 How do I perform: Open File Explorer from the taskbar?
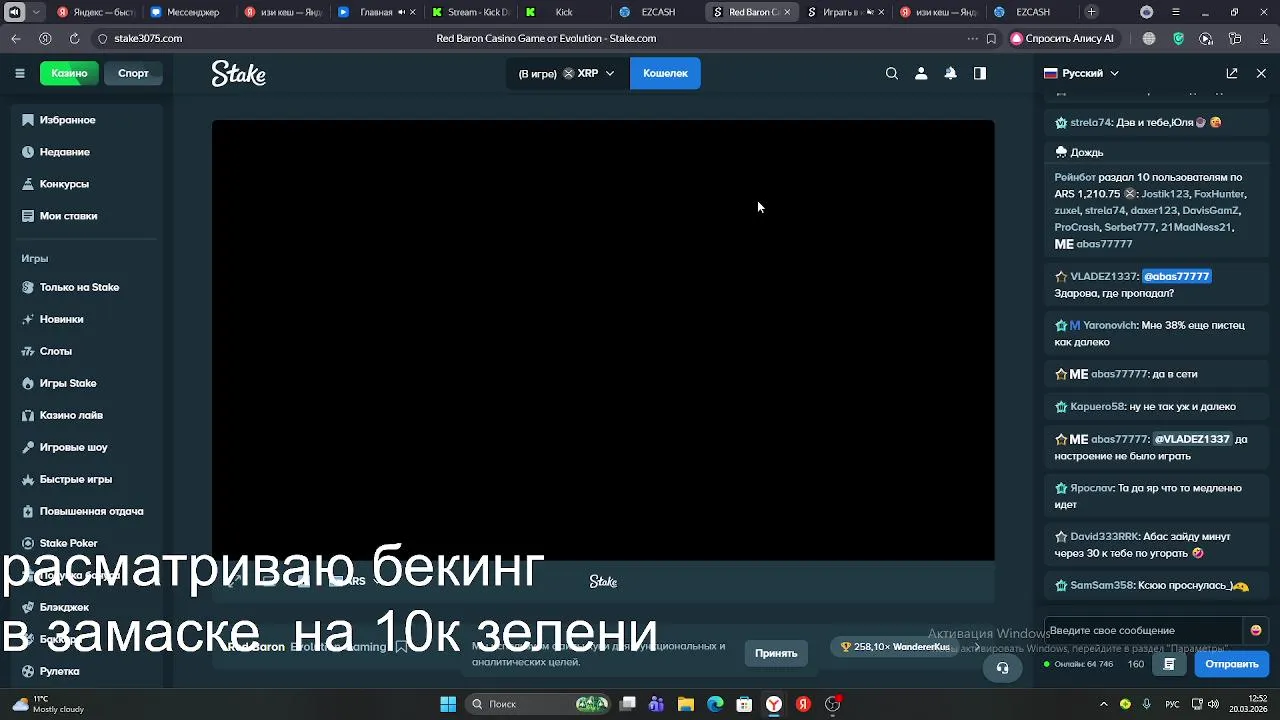(685, 704)
